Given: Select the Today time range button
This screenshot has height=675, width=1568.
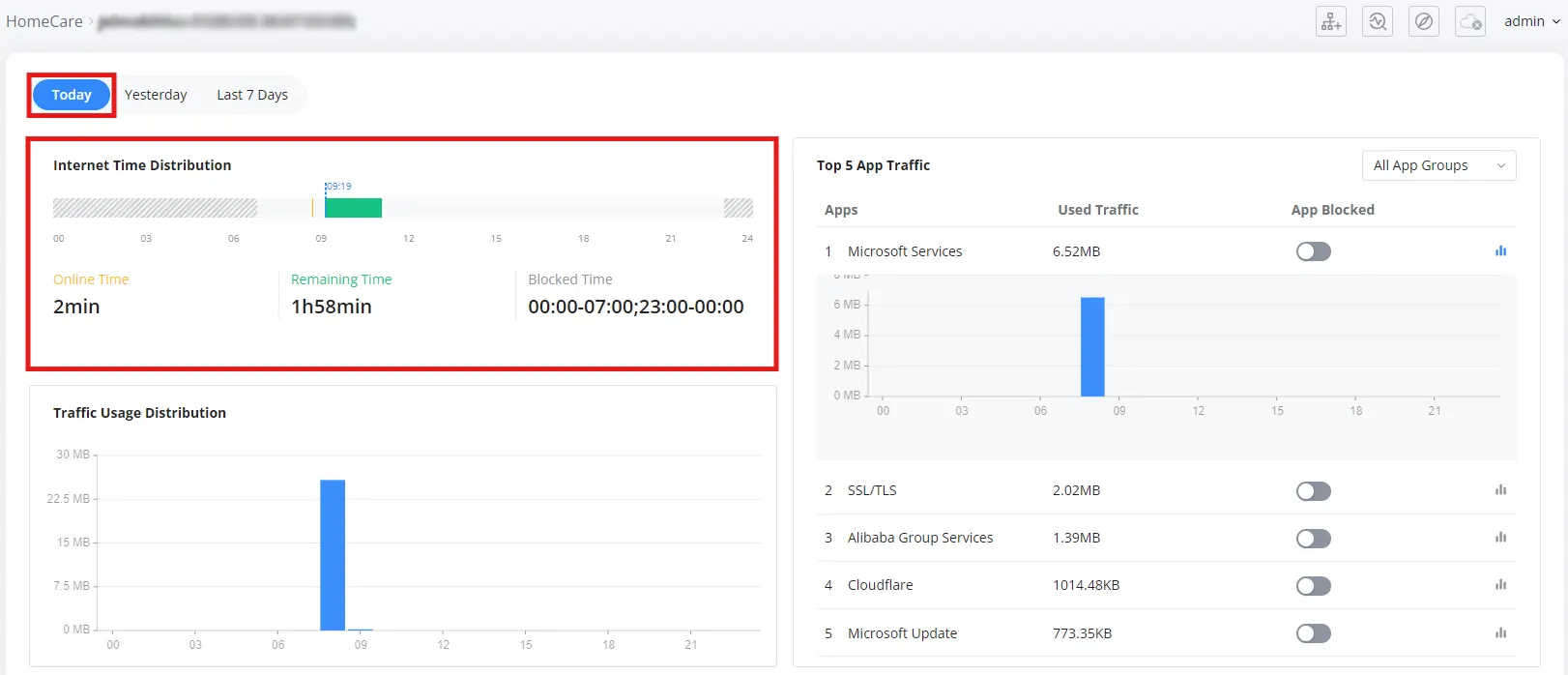Looking at the screenshot, I should coord(72,95).
